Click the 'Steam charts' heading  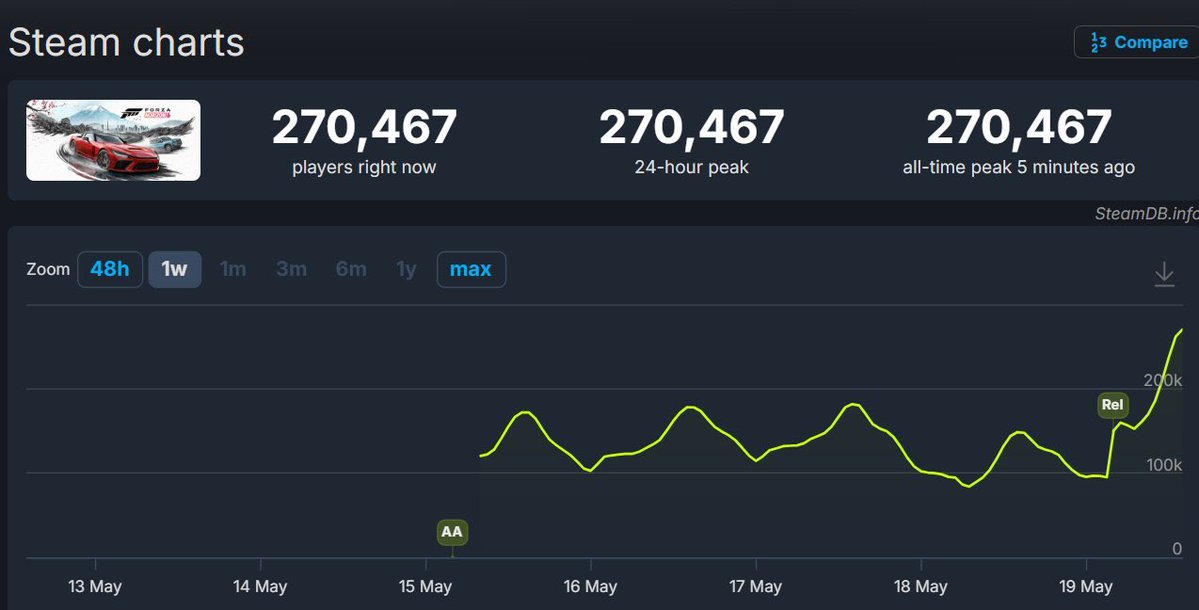coord(126,42)
